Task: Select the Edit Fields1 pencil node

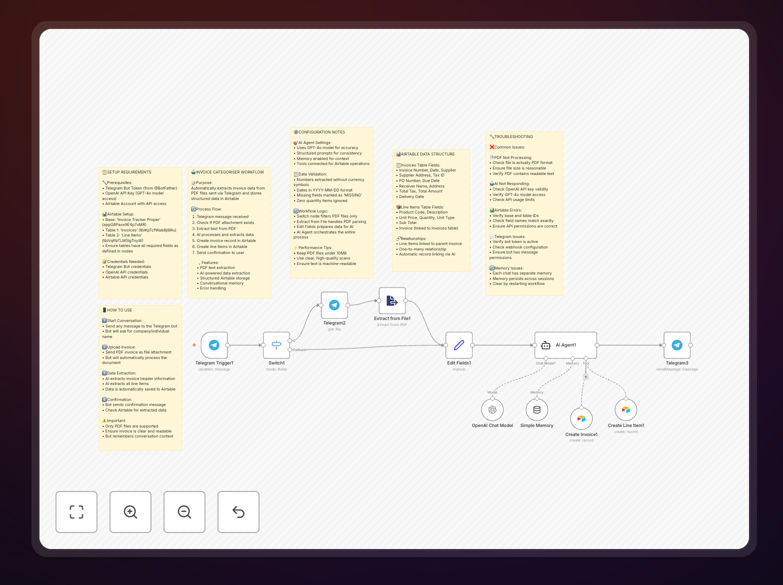Action: tap(459, 345)
